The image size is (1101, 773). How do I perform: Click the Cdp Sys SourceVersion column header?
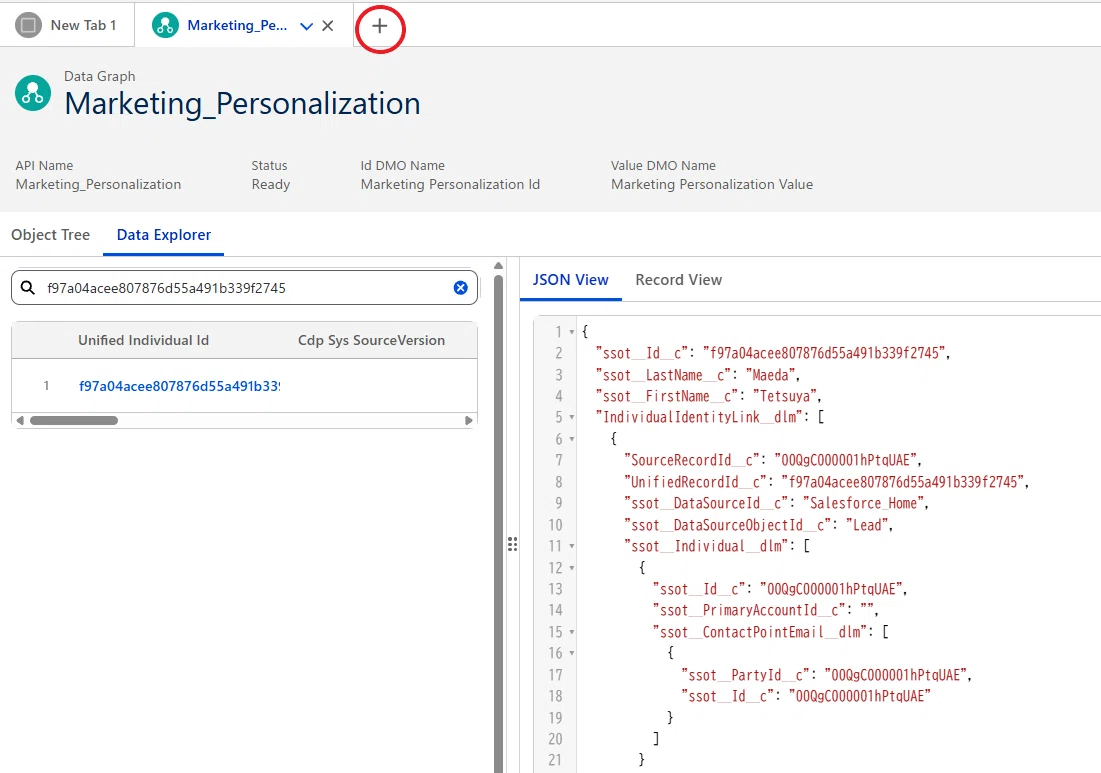(371, 340)
